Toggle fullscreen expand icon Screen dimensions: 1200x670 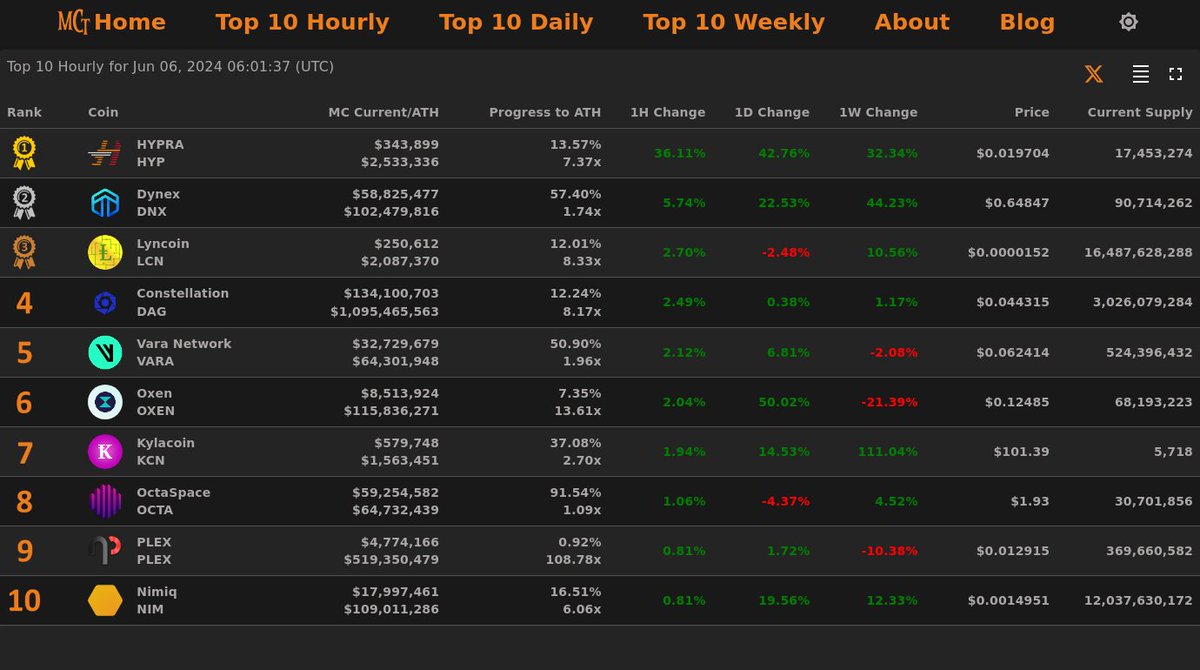[x=1176, y=74]
